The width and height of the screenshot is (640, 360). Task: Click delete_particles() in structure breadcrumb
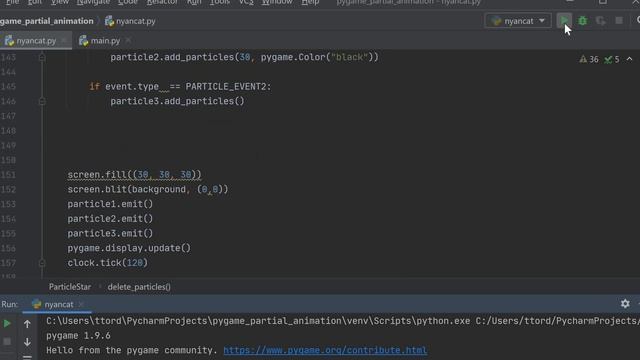pos(139,287)
